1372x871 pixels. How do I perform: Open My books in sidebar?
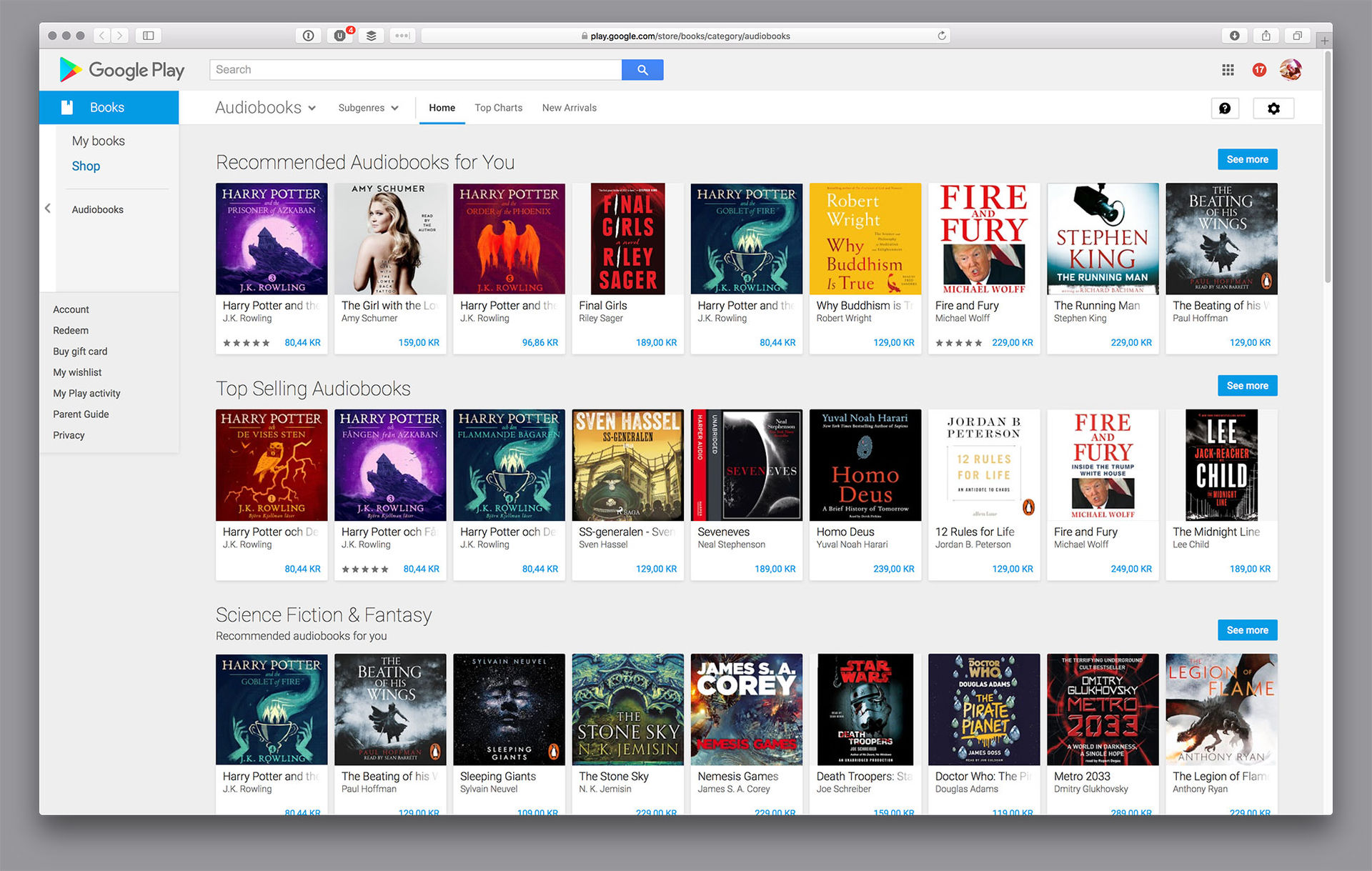(x=98, y=141)
